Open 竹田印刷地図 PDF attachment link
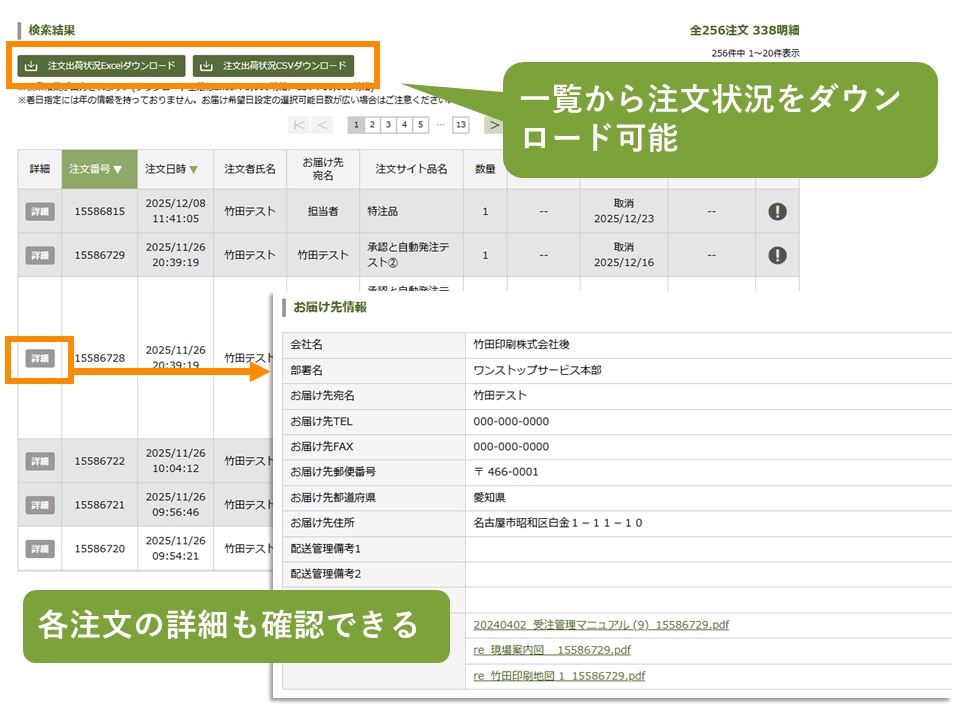 click(x=558, y=676)
